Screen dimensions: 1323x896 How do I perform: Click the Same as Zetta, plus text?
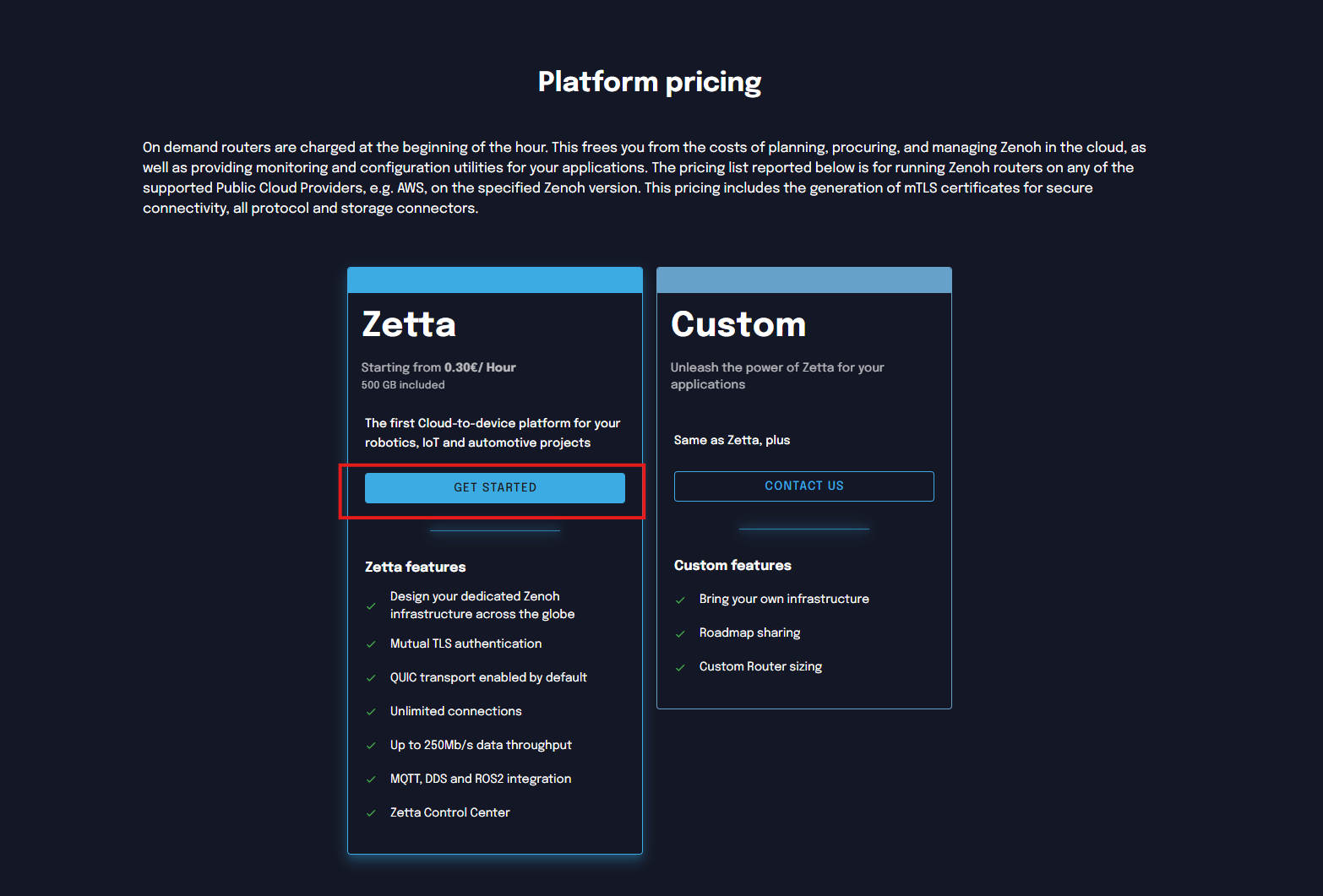click(732, 440)
